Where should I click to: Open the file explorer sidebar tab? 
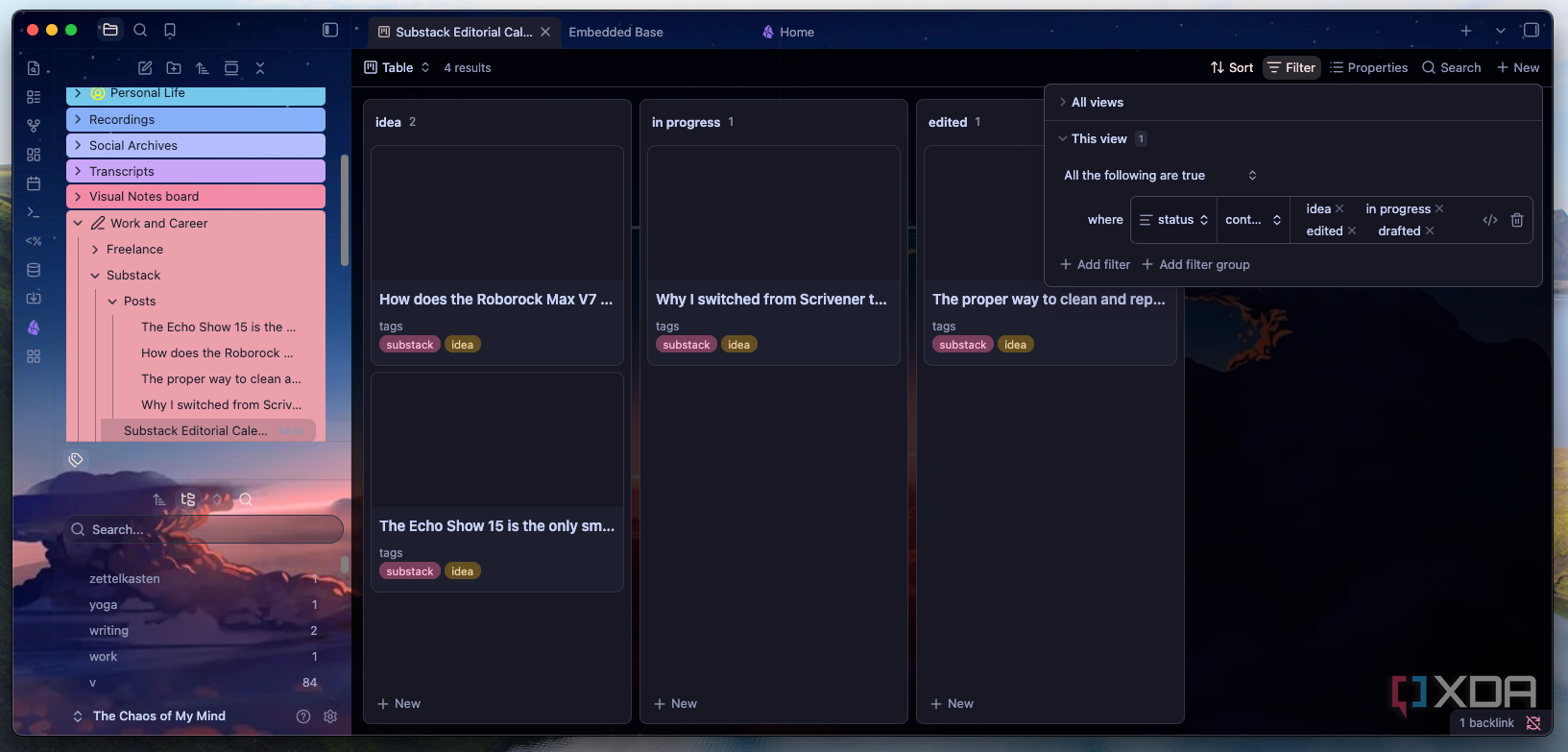pos(110,30)
